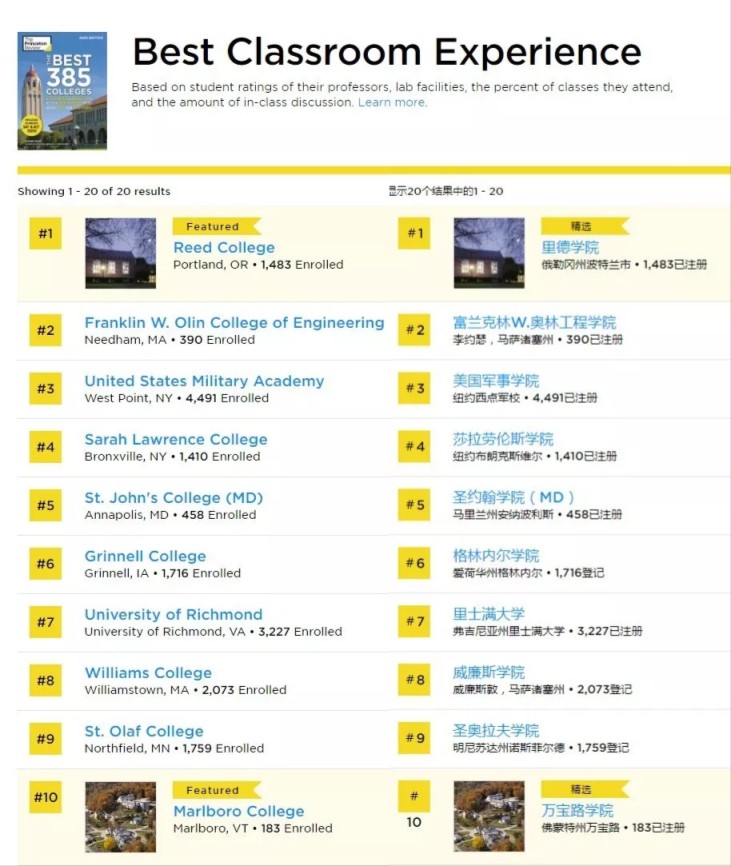Click the text 'Williamstown, MA • 2,073 Enrolled'
The image size is (731, 866).
tap(186, 690)
